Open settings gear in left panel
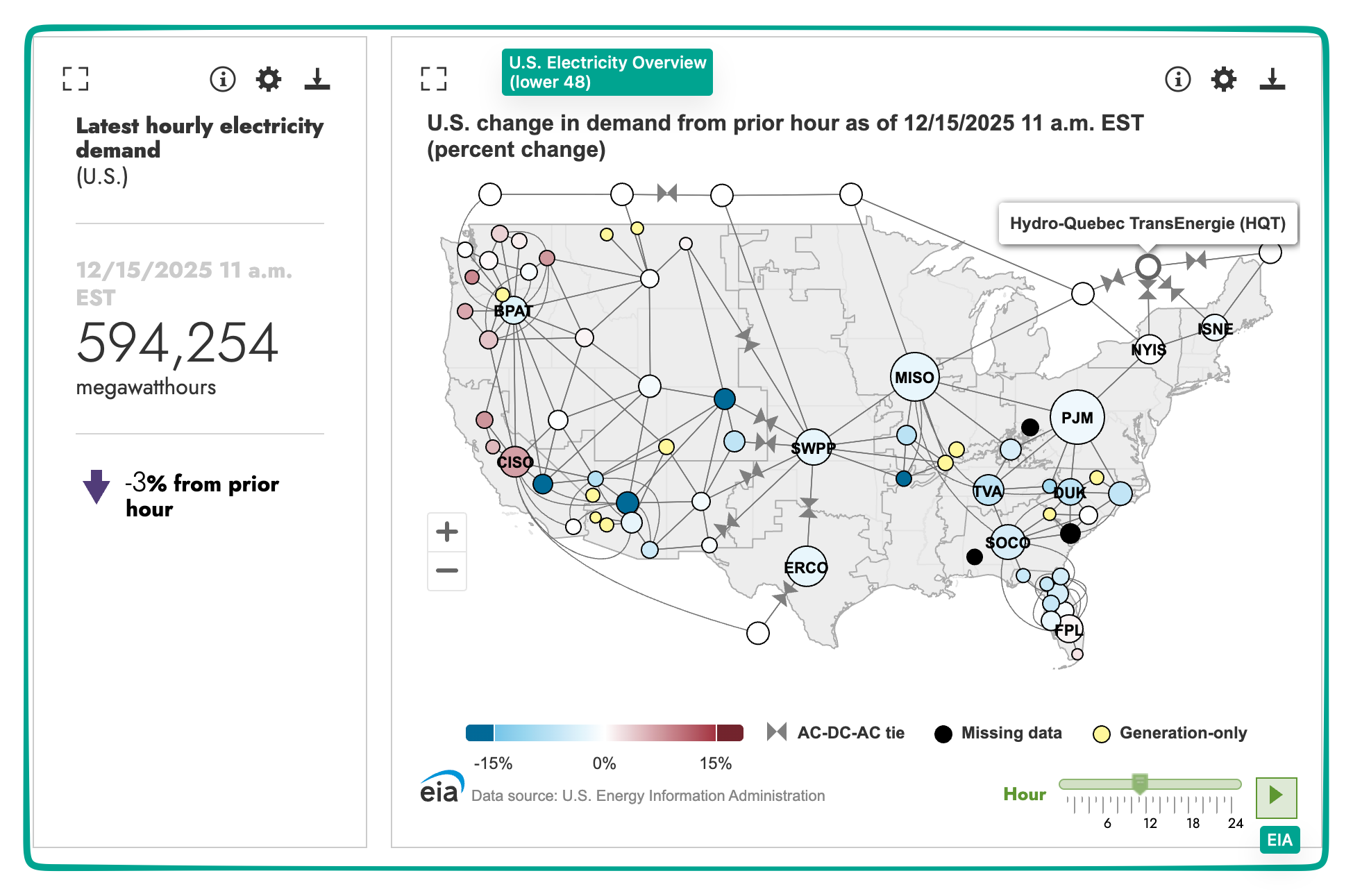The image size is (1353, 896). (x=269, y=79)
